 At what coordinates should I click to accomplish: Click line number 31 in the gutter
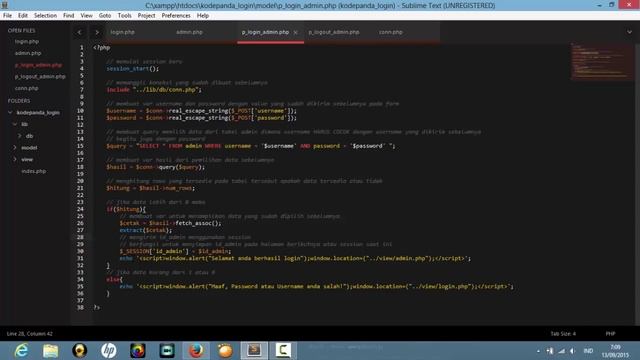click(80, 258)
